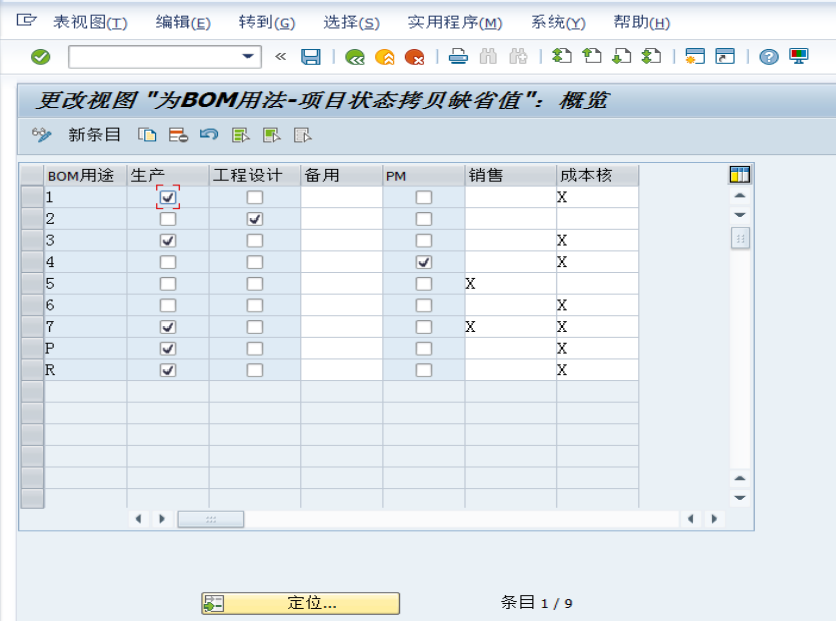Click the Save icon in the toolbar
The width and height of the screenshot is (836, 621).
[x=310, y=58]
